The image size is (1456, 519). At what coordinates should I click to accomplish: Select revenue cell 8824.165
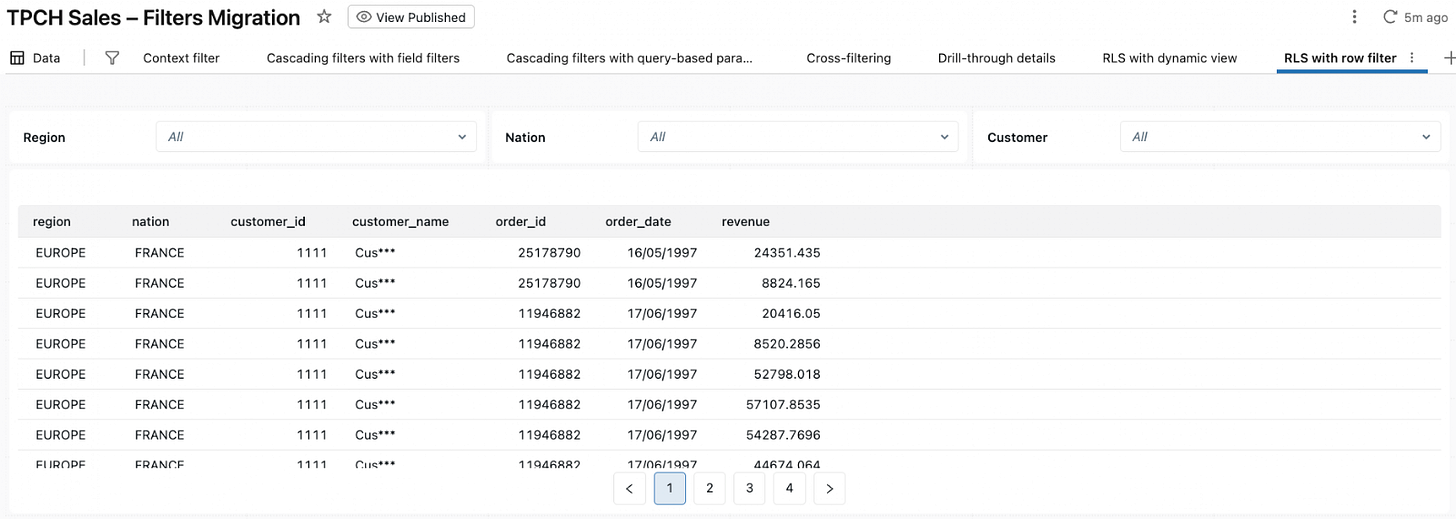791,283
